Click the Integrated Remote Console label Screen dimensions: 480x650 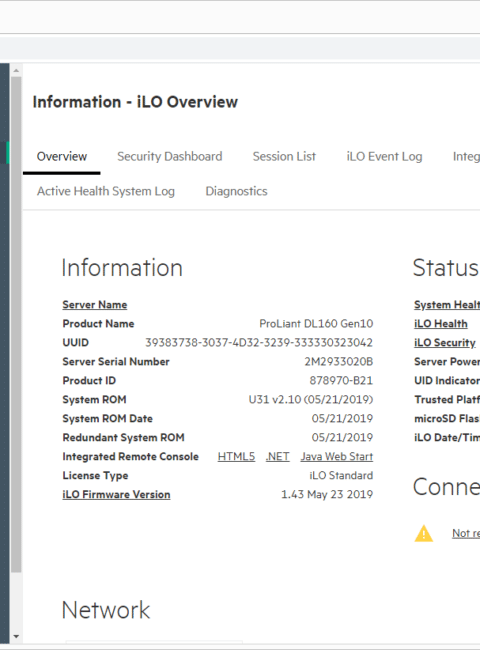point(131,456)
